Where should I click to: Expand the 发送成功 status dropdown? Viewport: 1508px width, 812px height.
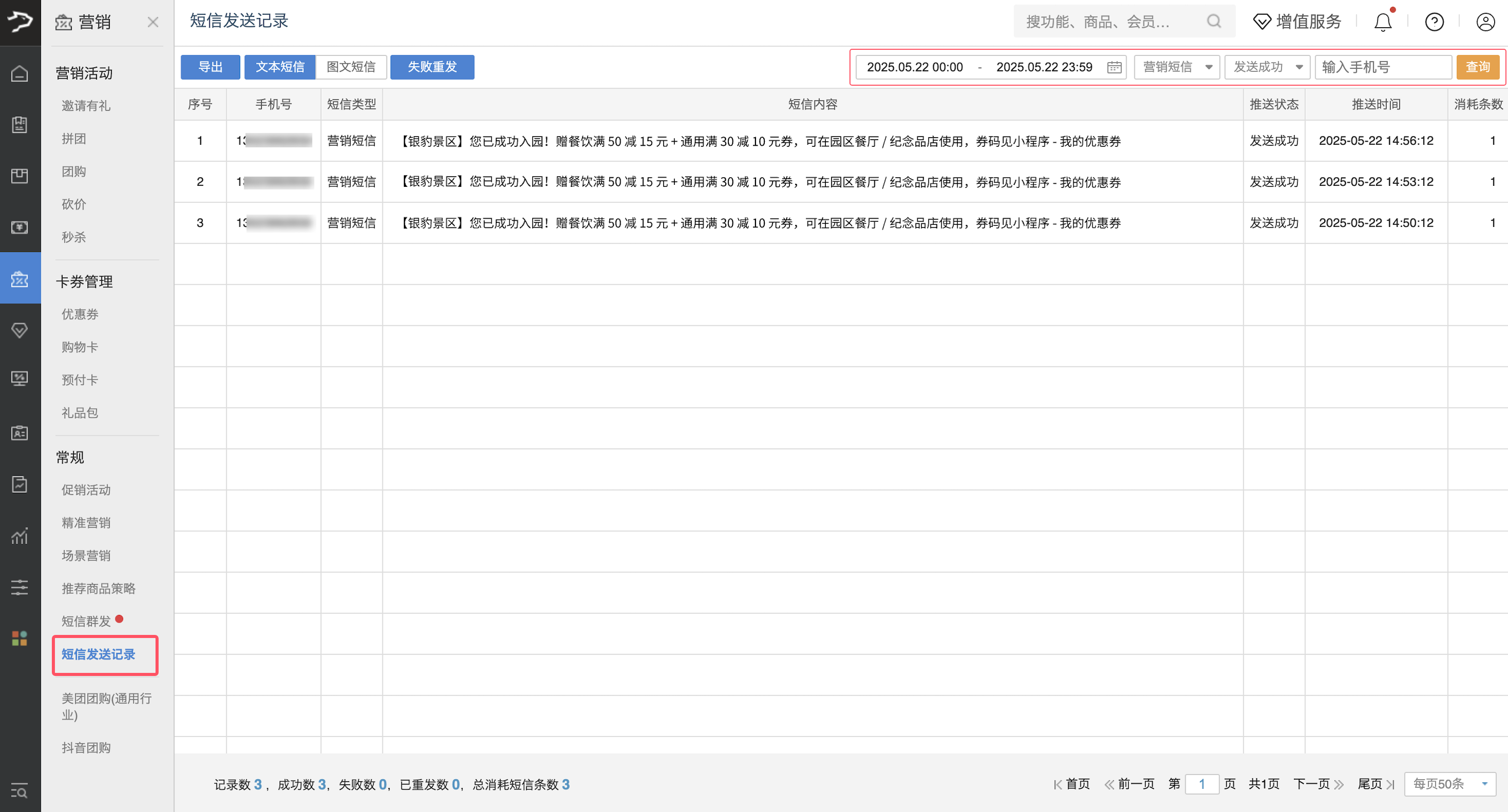tap(1267, 67)
